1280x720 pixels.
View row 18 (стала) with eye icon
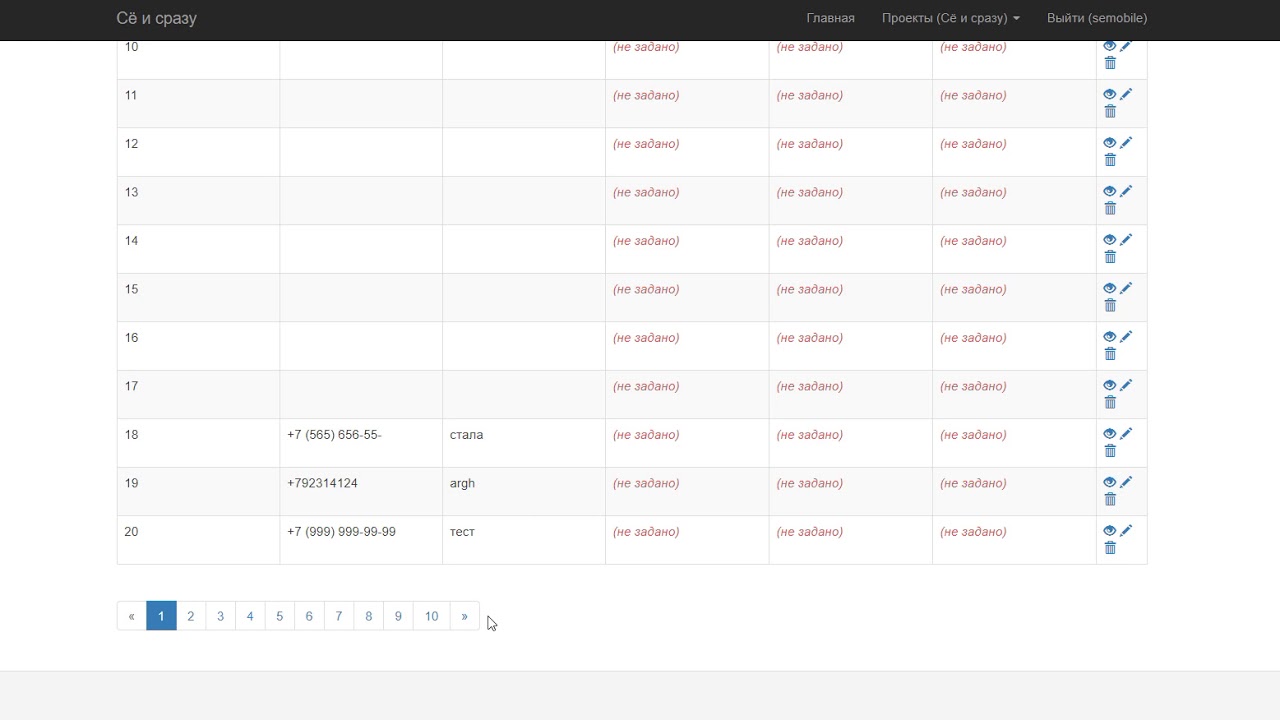(1109, 434)
